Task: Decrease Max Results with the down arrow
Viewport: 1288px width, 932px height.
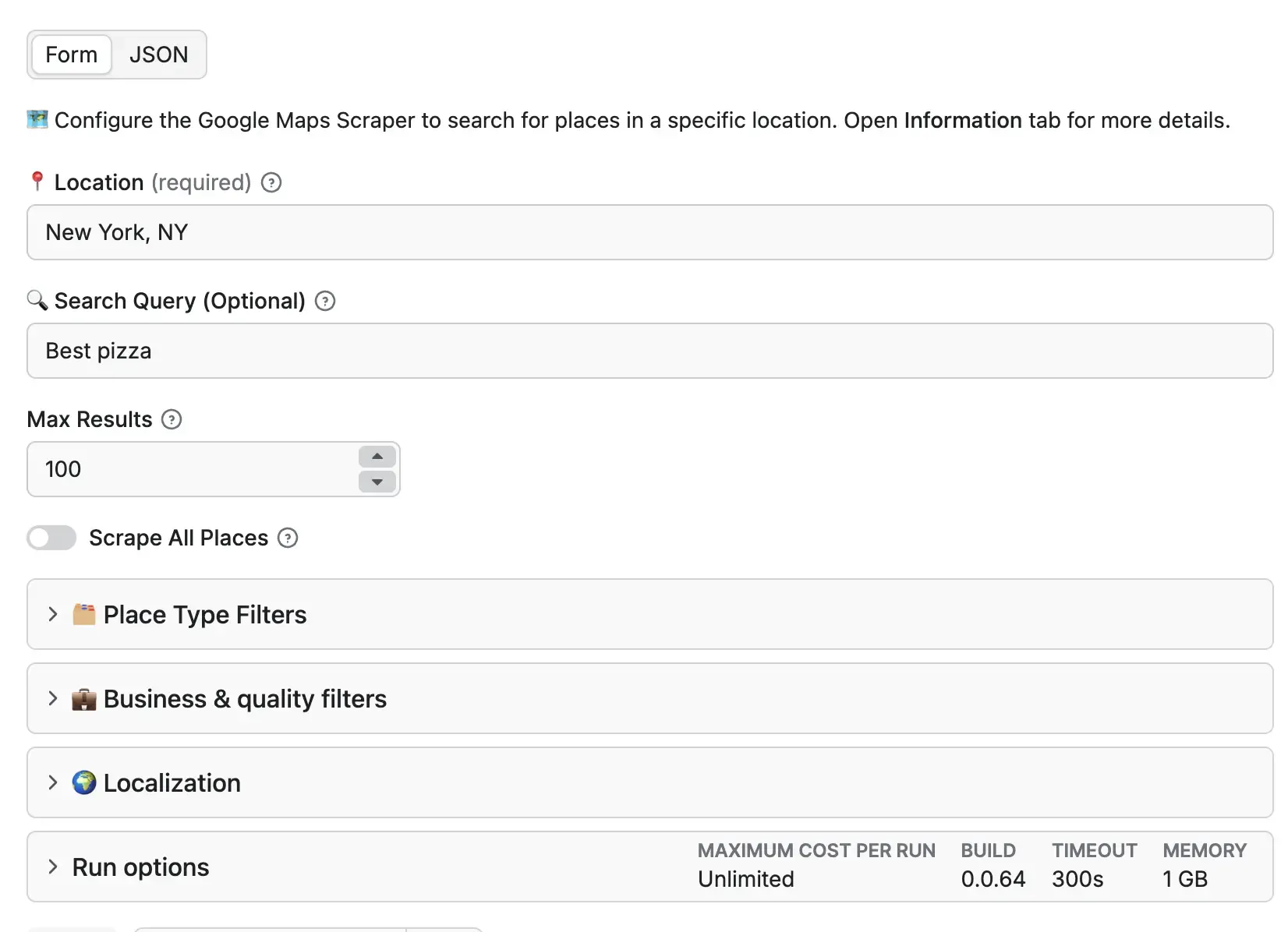Action: 377,482
